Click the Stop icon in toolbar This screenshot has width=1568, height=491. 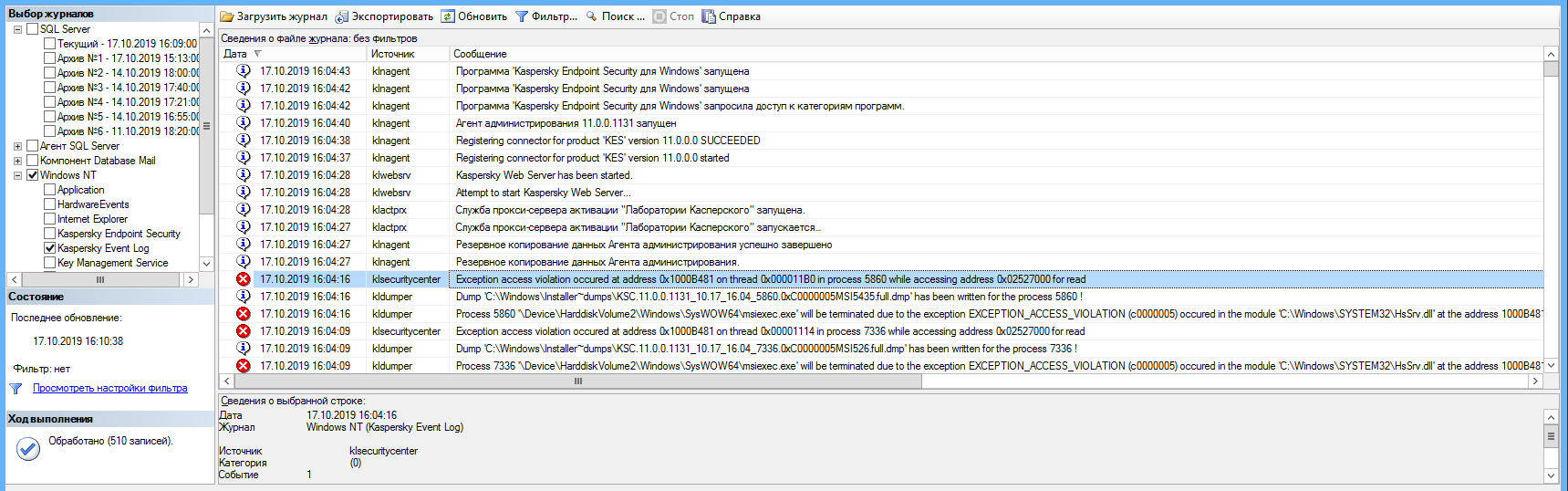(659, 16)
